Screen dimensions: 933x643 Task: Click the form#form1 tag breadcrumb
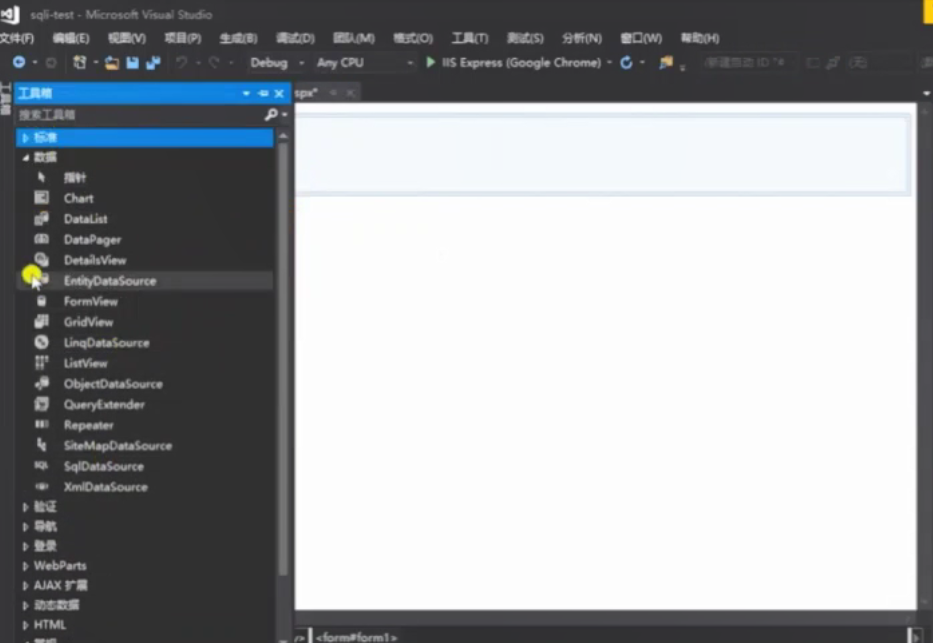(356, 637)
